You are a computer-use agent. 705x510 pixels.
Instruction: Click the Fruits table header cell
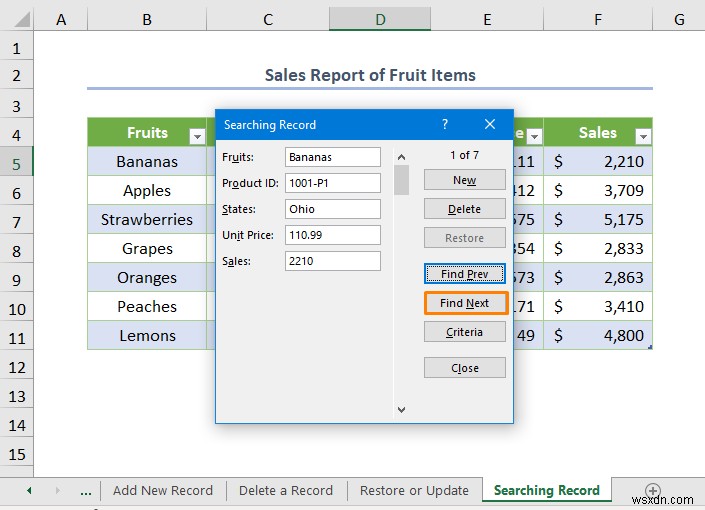[x=147, y=133]
